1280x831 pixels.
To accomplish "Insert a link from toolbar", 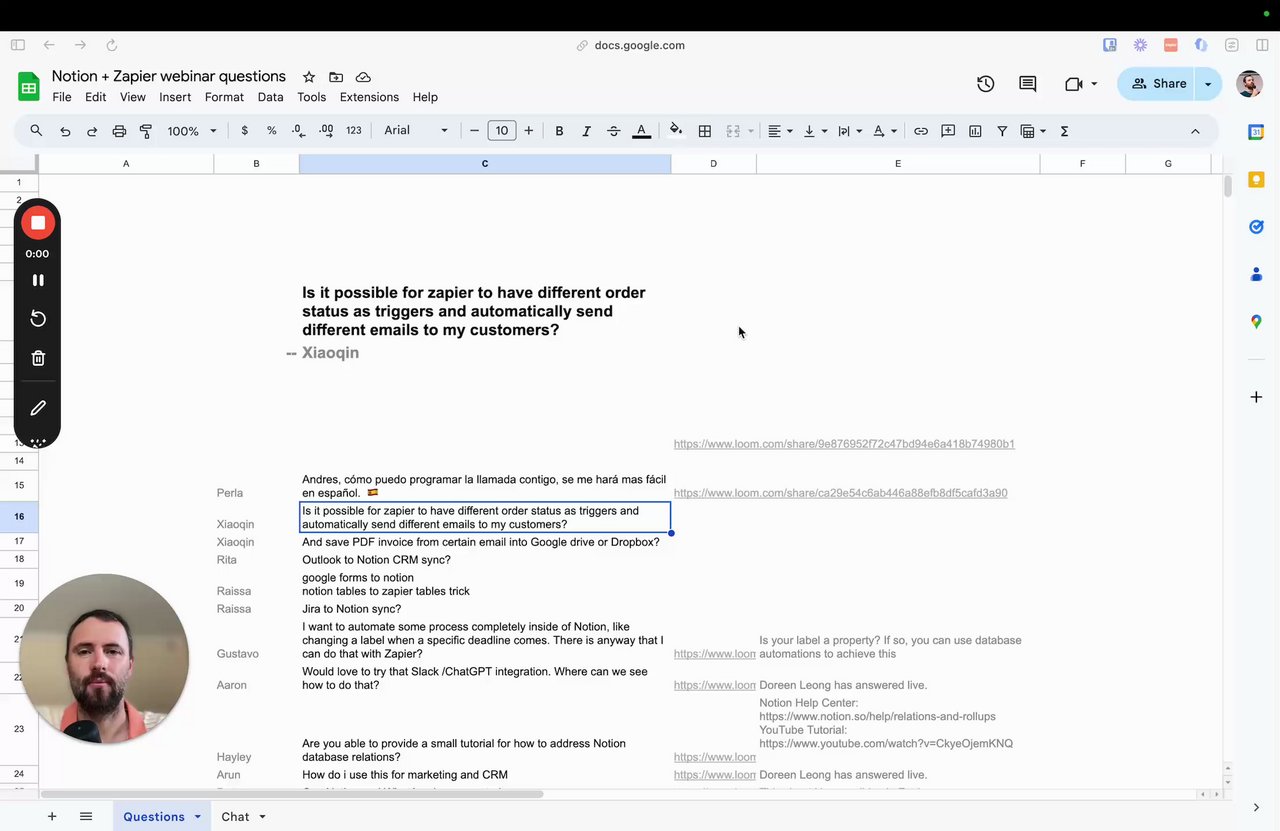I will pyautogui.click(x=921, y=131).
